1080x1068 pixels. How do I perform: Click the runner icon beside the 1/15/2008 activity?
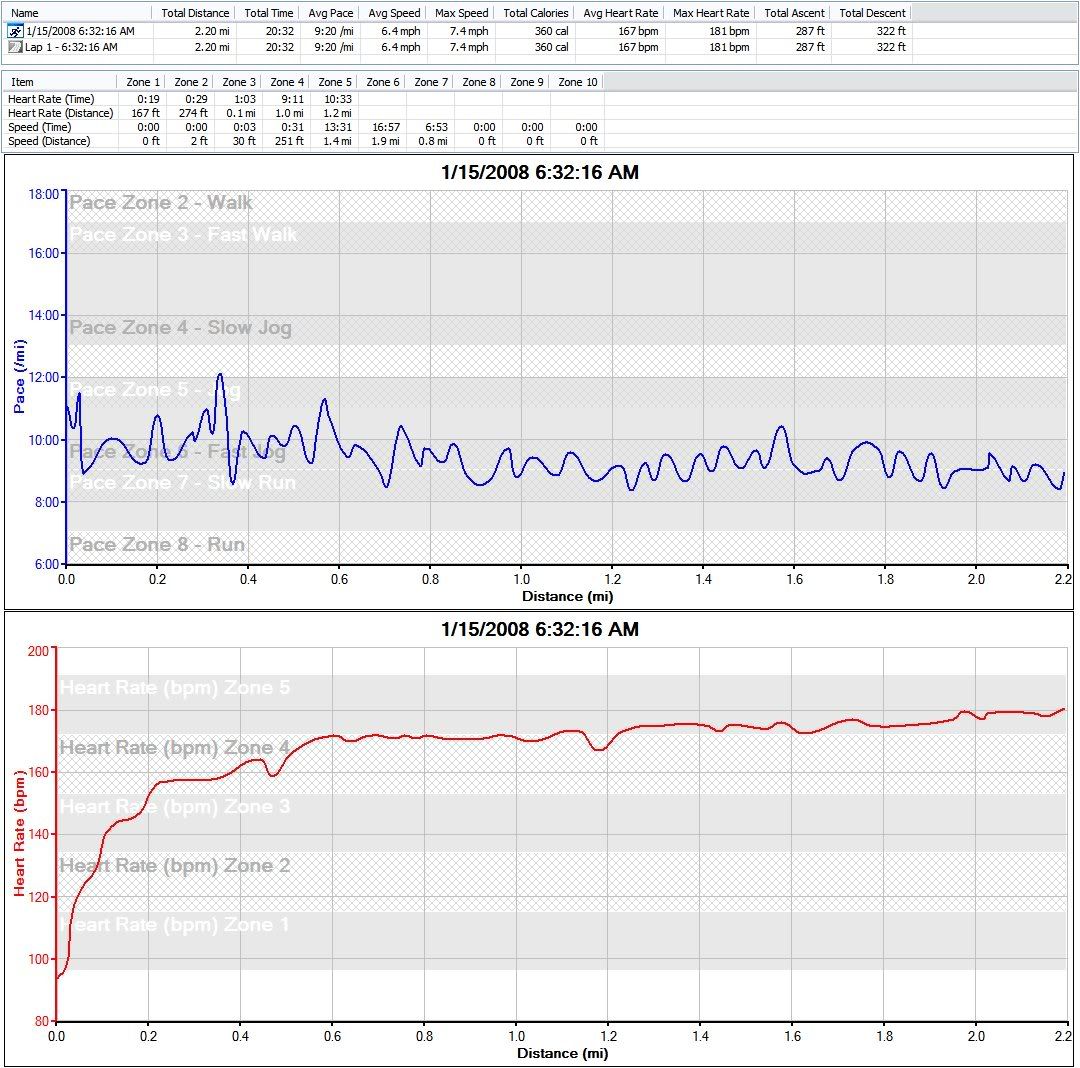point(15,31)
